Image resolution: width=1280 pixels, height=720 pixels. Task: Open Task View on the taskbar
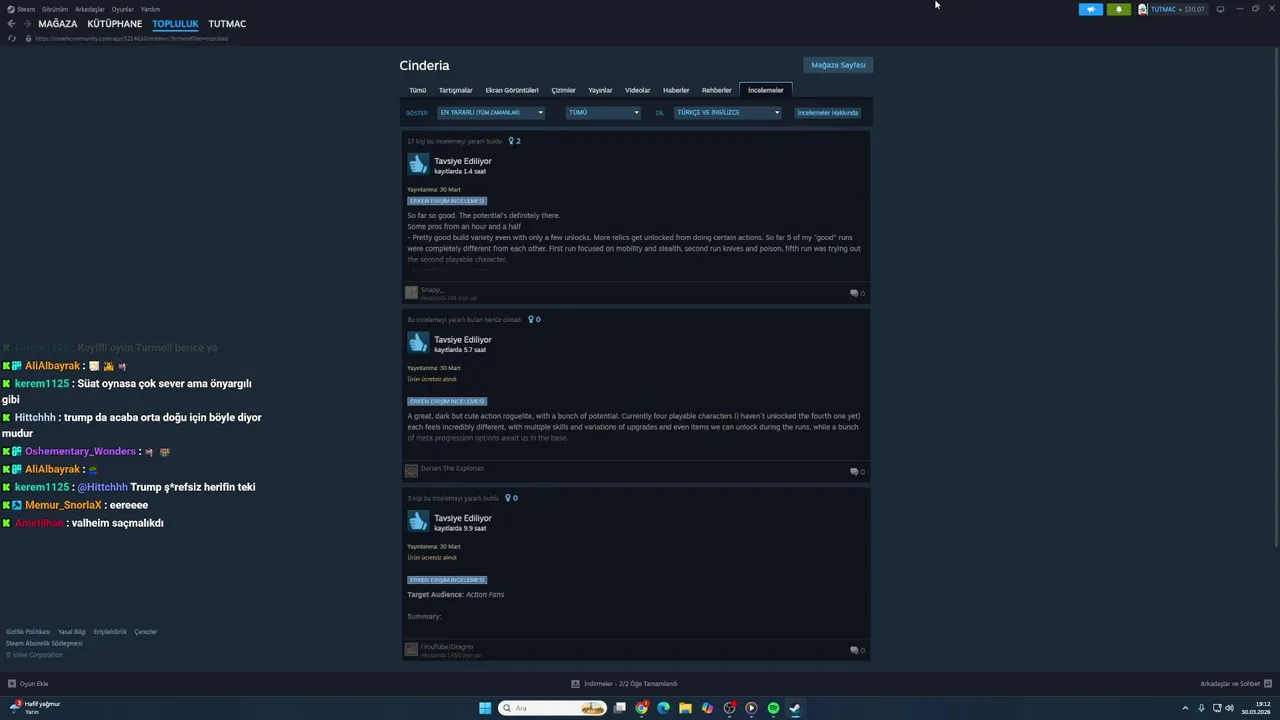click(619, 708)
